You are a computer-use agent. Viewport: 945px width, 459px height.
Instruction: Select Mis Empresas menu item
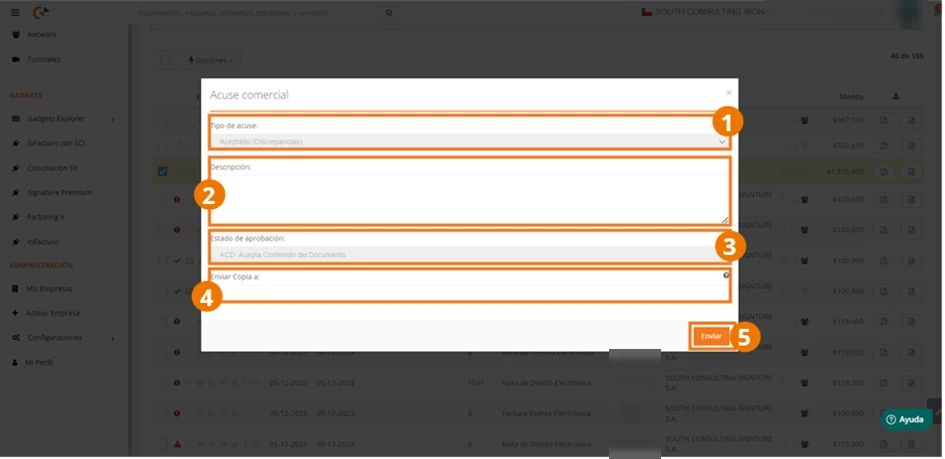coord(49,289)
